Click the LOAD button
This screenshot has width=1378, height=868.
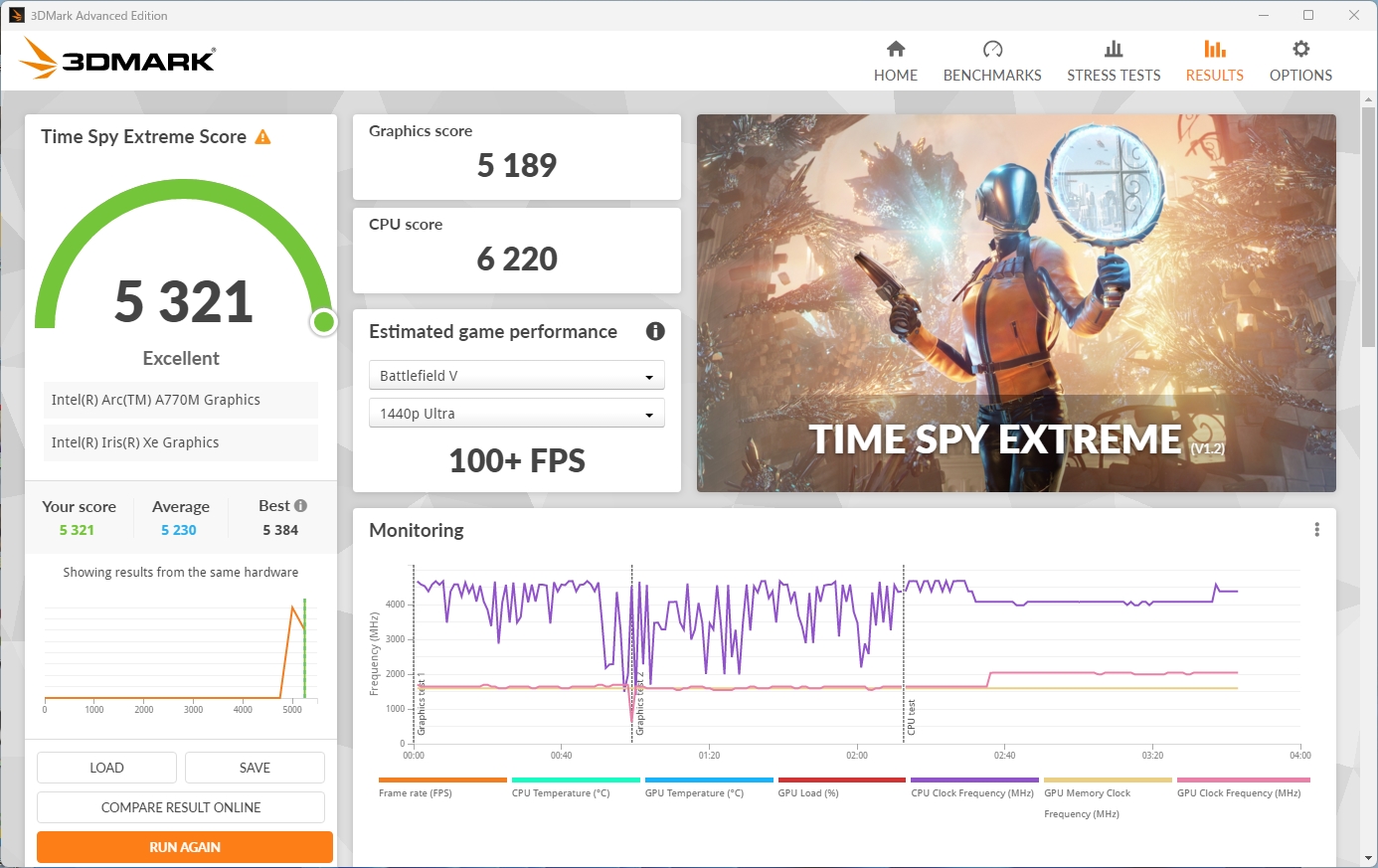point(106,768)
